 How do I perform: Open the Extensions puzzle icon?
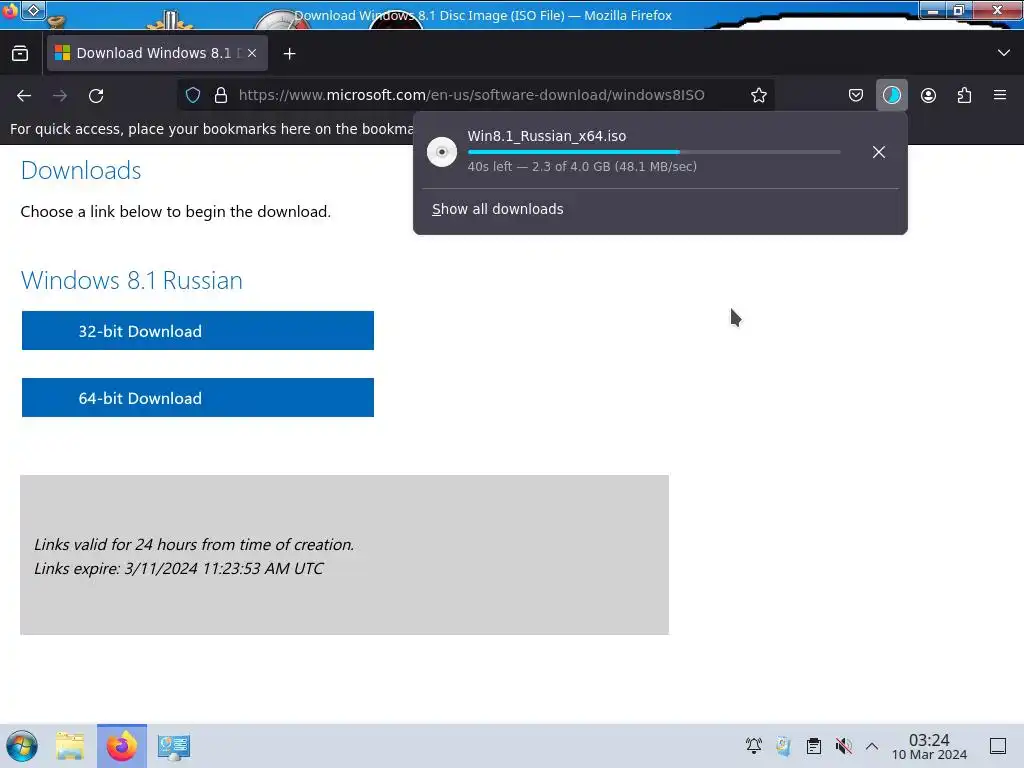coord(964,95)
